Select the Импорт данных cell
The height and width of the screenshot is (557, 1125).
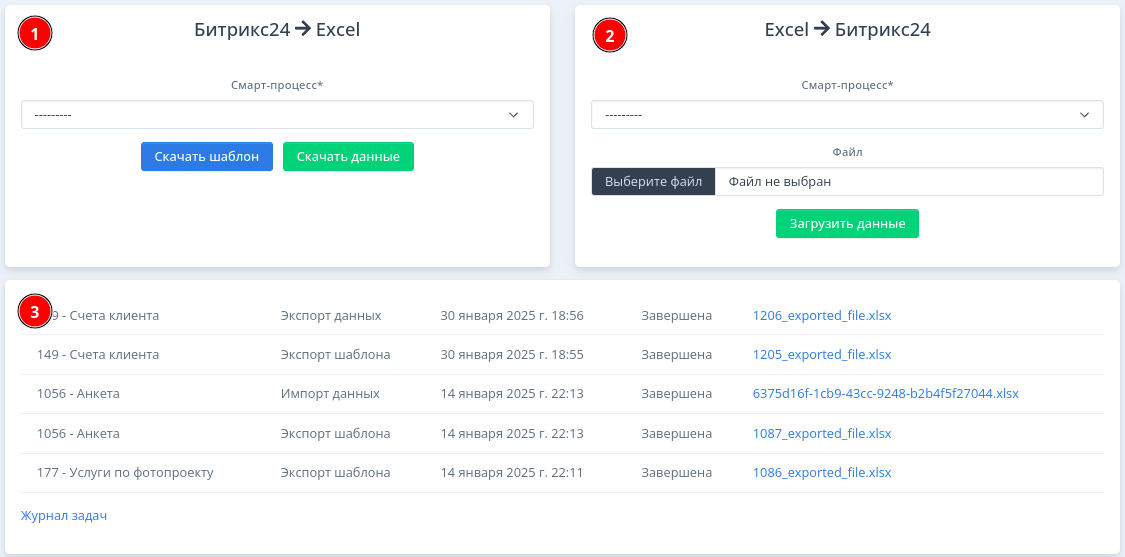pyautogui.click(x=330, y=393)
